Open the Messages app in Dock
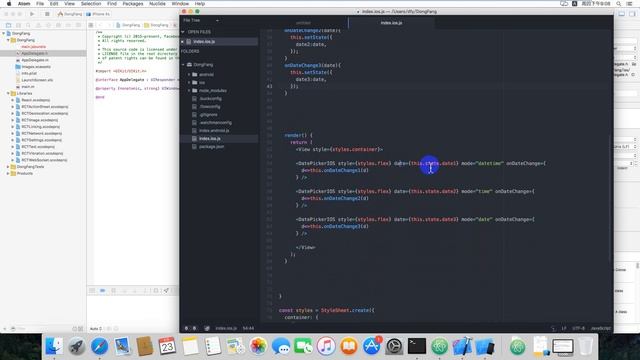This screenshot has width=640, height=360. tap(281, 347)
